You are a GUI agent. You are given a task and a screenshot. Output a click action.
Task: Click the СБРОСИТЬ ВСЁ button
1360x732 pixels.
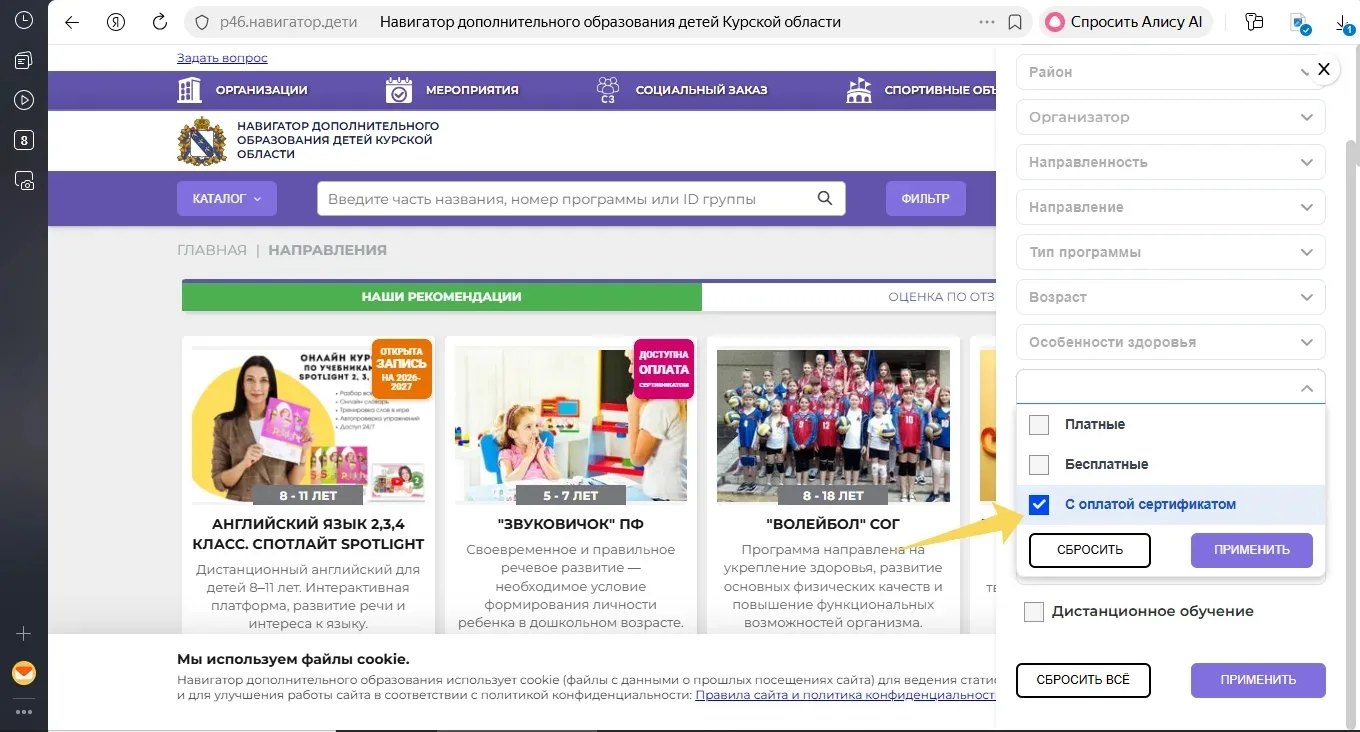1083,680
